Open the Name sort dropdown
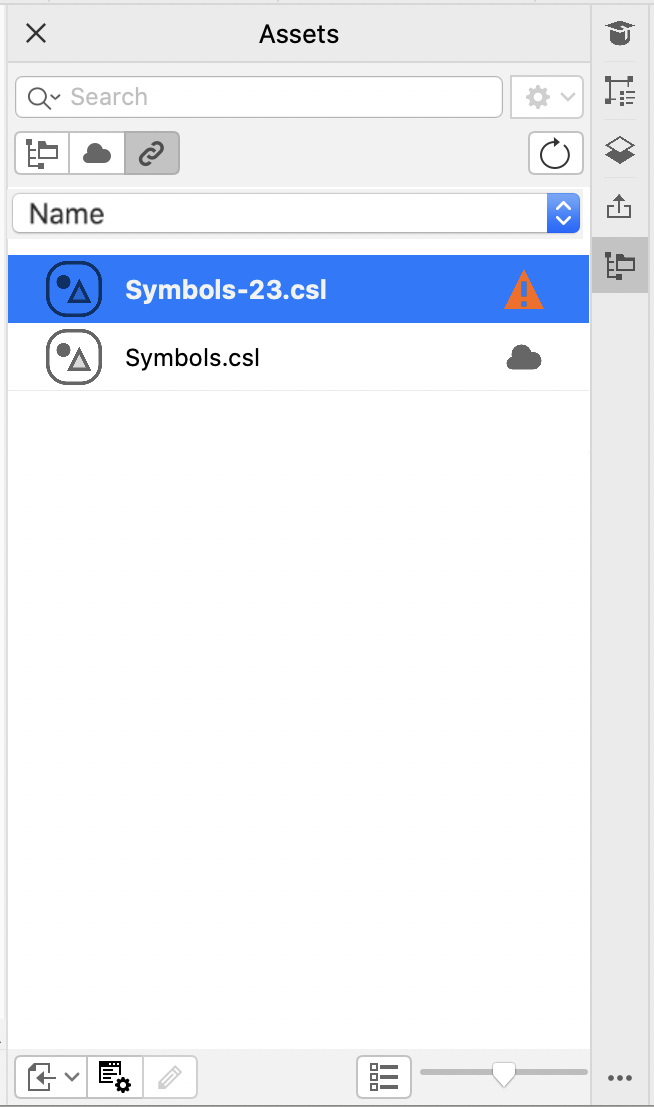Image resolution: width=654 pixels, height=1107 pixels. coord(296,213)
